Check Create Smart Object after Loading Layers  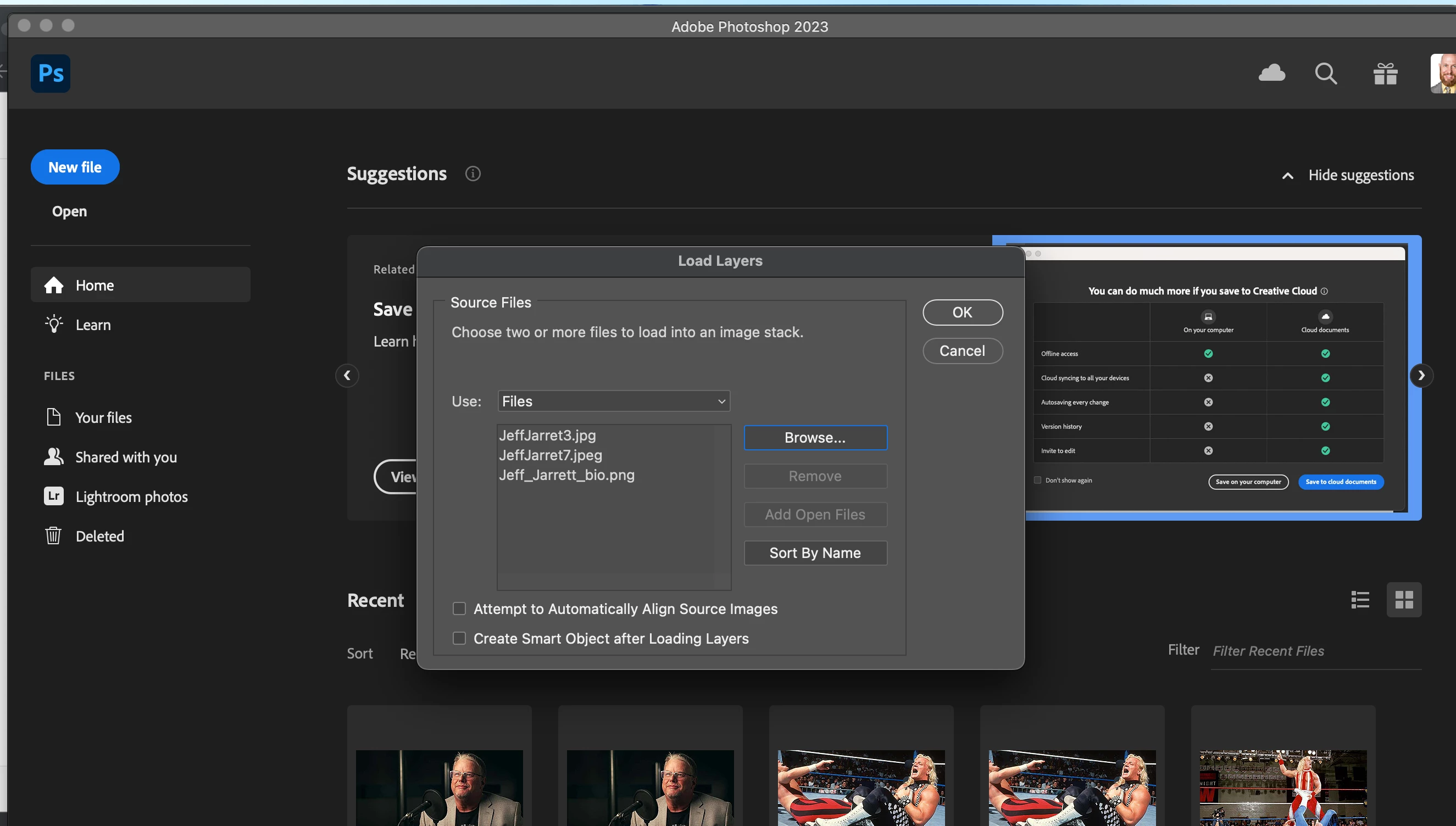tap(459, 638)
